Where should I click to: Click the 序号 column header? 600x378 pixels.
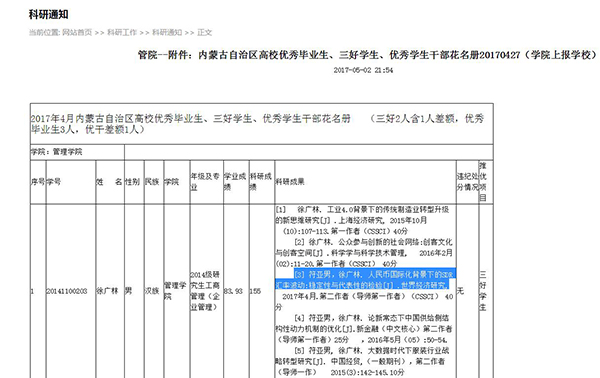[x=38, y=182]
